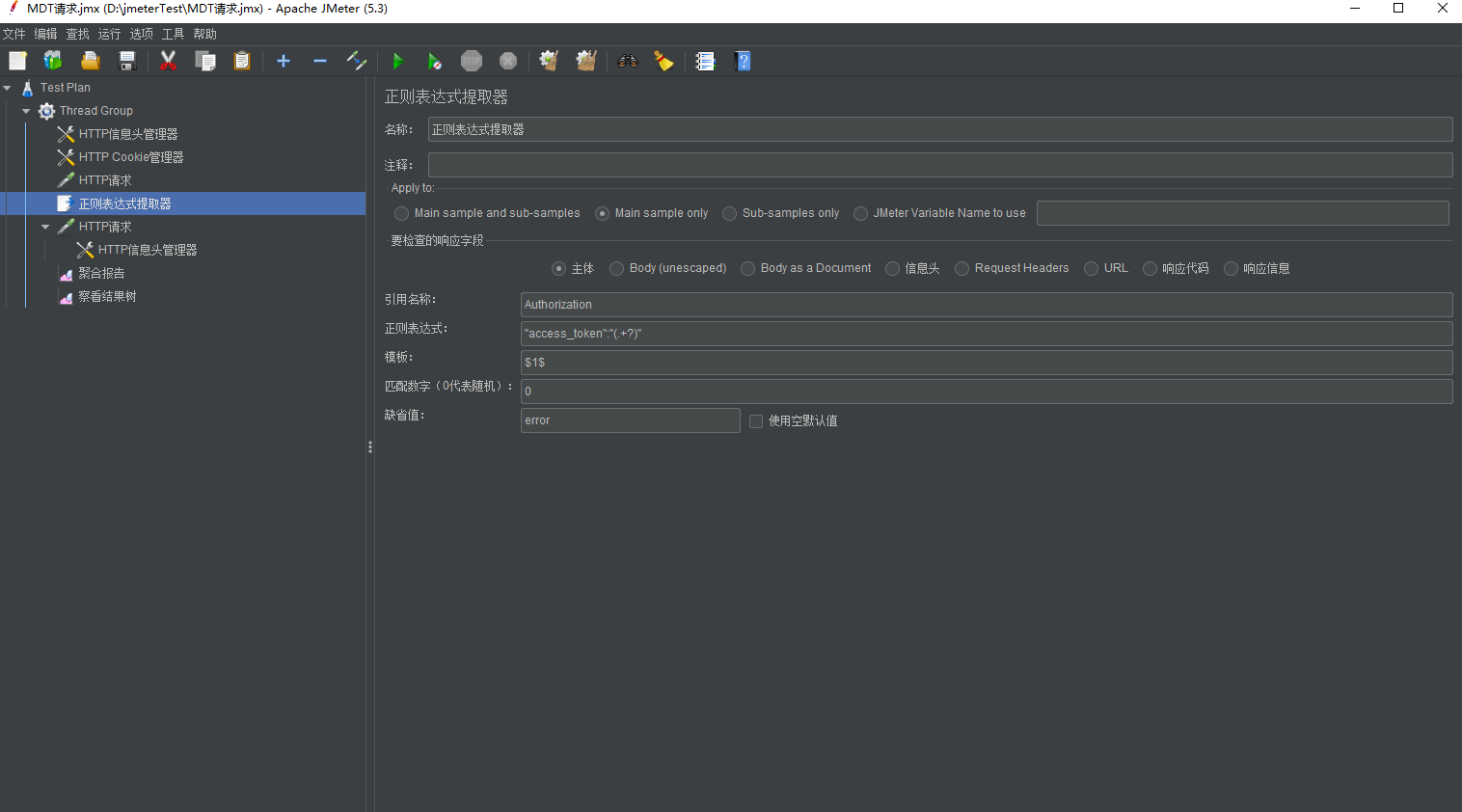
Task: Select the Test Plan node
Action: [65, 87]
